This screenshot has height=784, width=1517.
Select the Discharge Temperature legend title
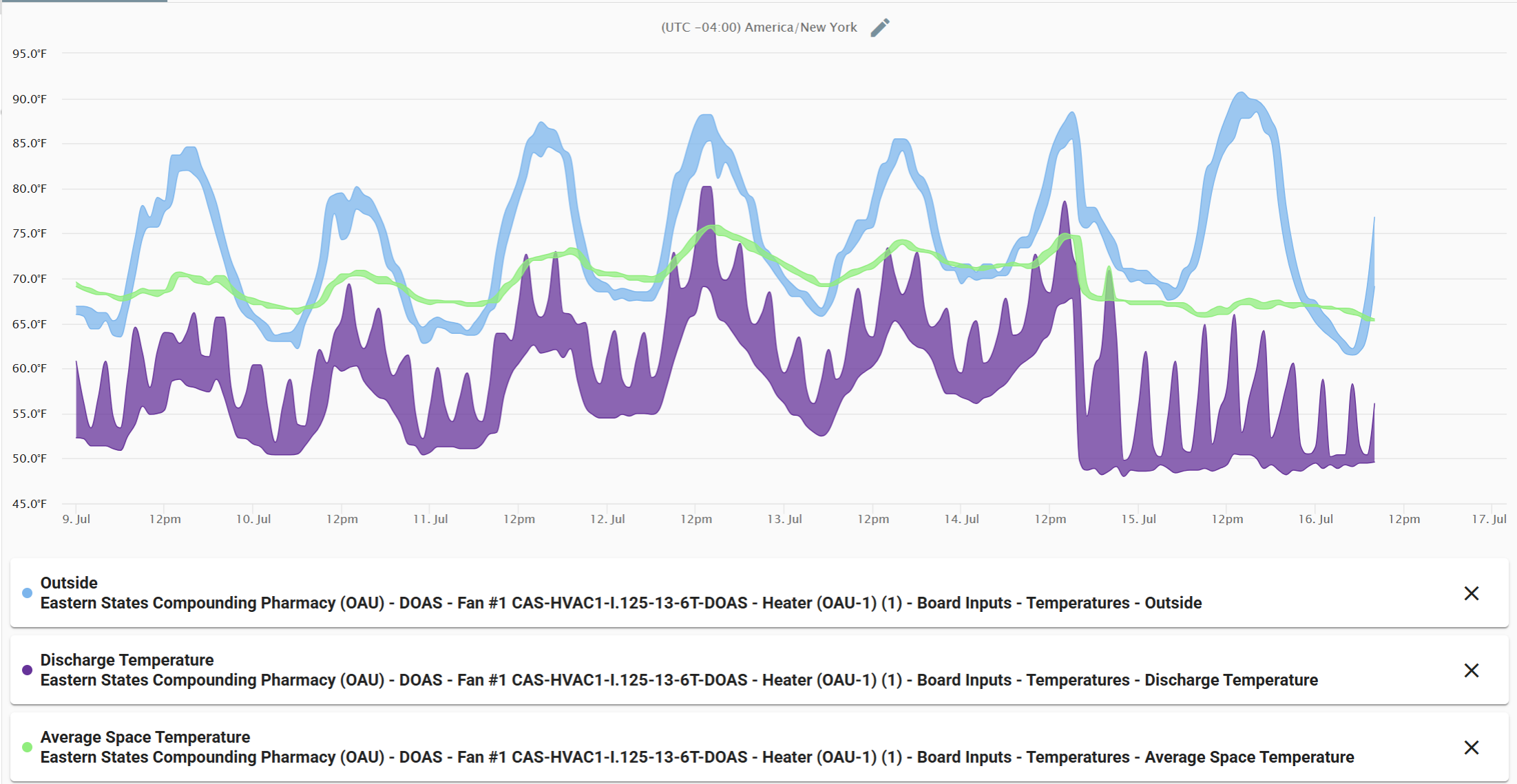coord(127,660)
